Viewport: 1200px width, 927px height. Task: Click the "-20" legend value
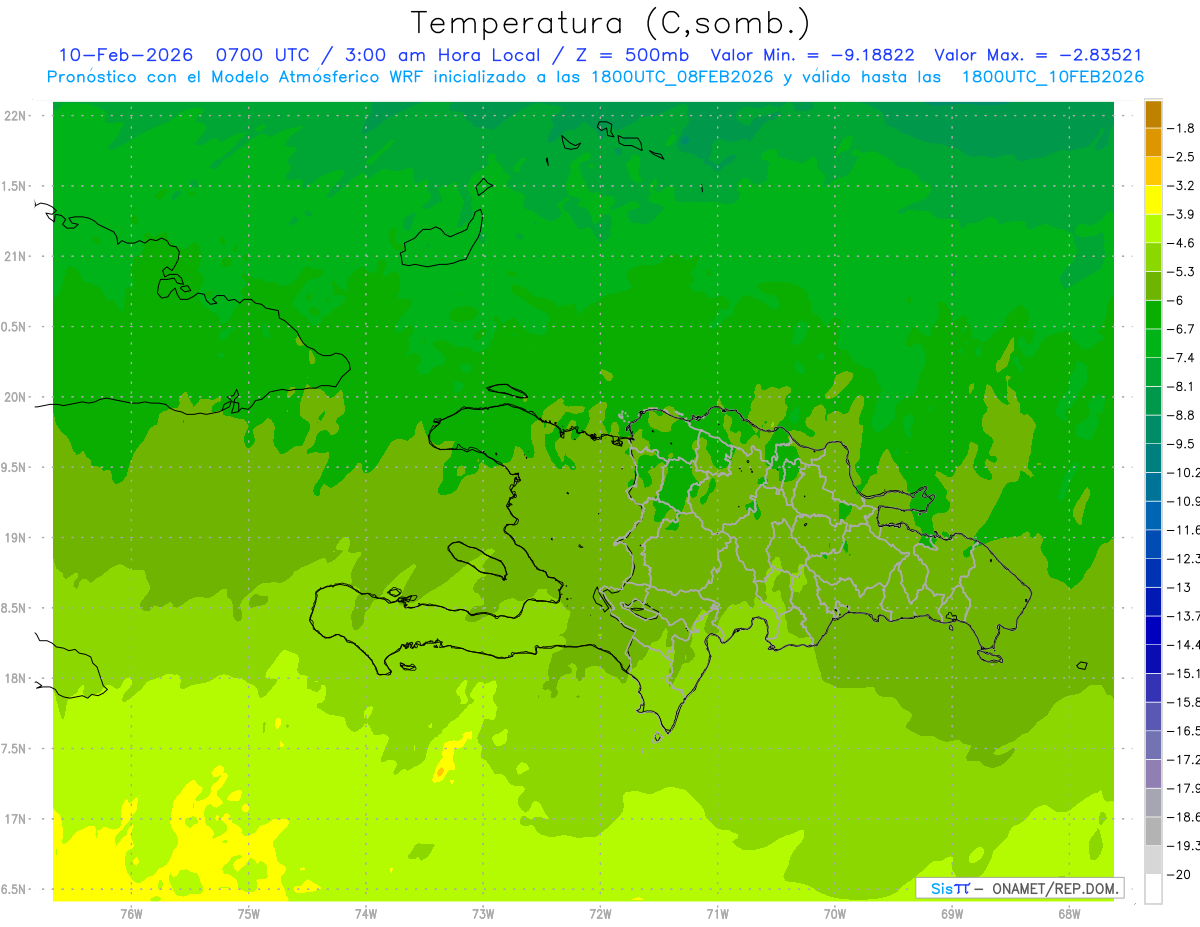1179,875
